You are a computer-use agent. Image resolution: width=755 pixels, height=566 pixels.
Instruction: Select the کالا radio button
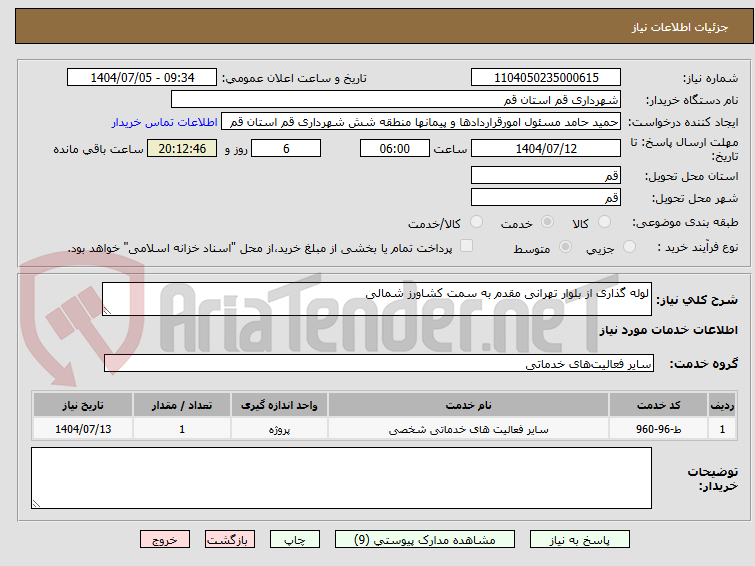coord(604,222)
